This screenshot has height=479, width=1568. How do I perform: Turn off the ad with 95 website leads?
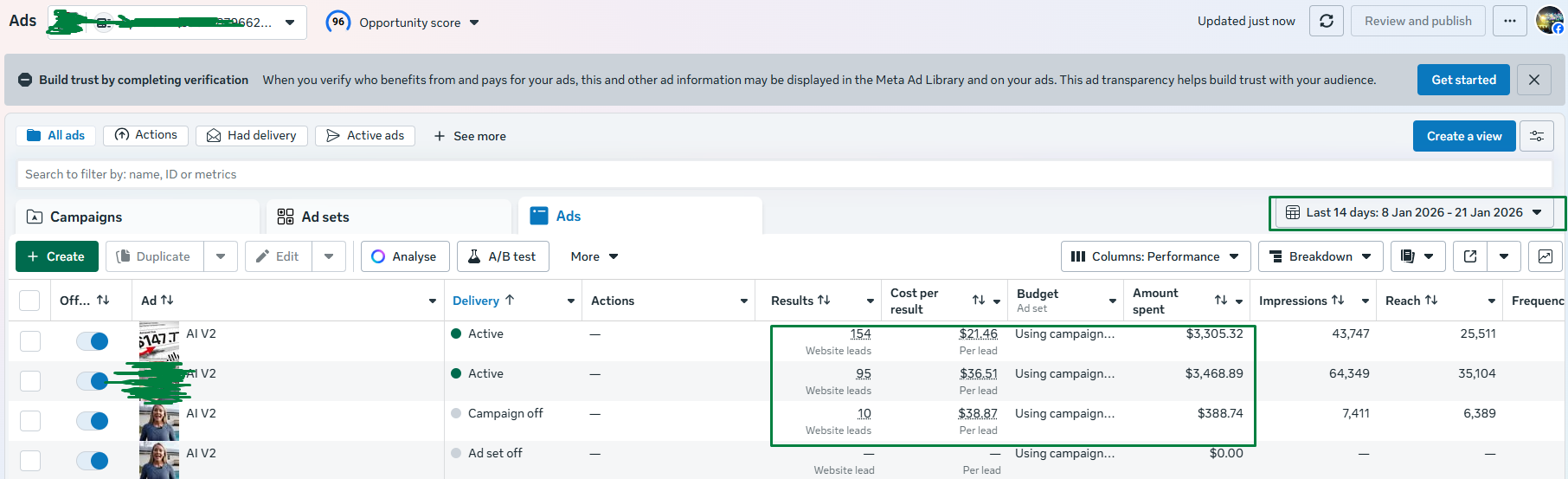(93, 381)
